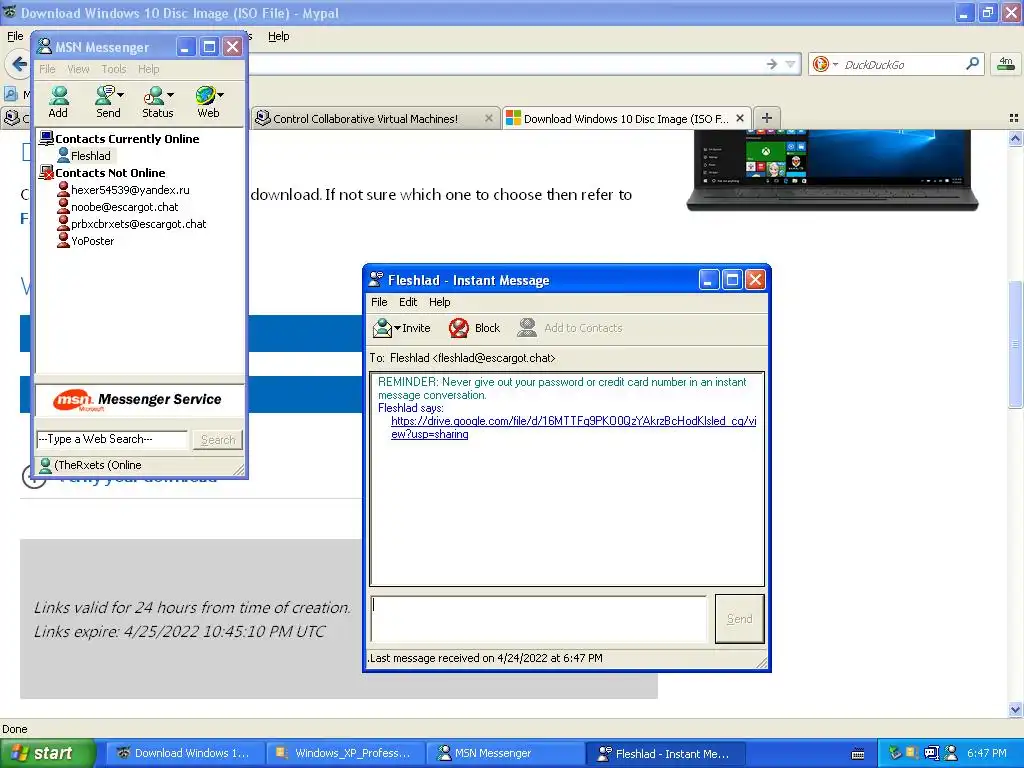Collapse the Contacts Not Online group
1024x768 pixels.
(102, 172)
